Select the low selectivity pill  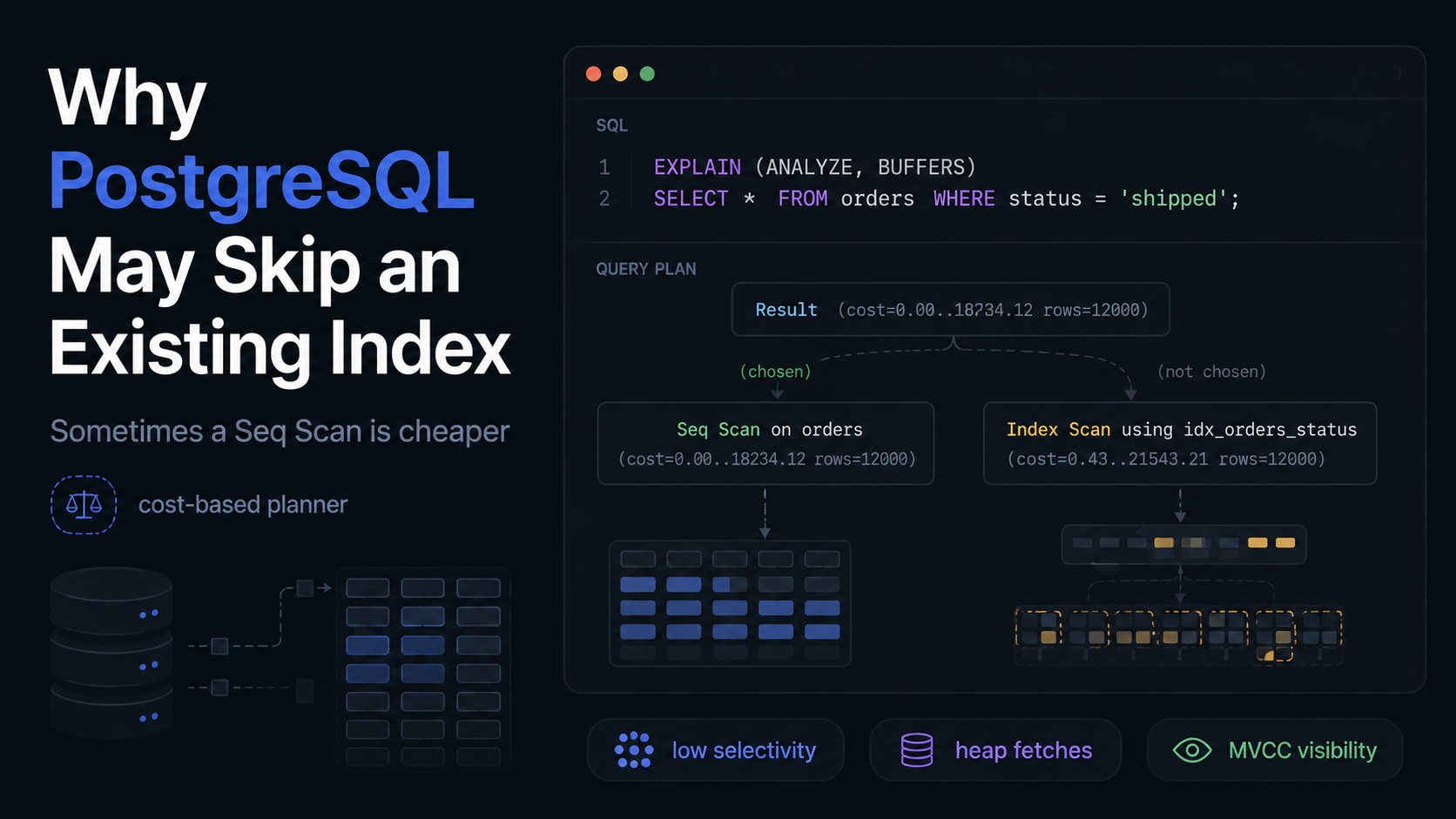[715, 749]
